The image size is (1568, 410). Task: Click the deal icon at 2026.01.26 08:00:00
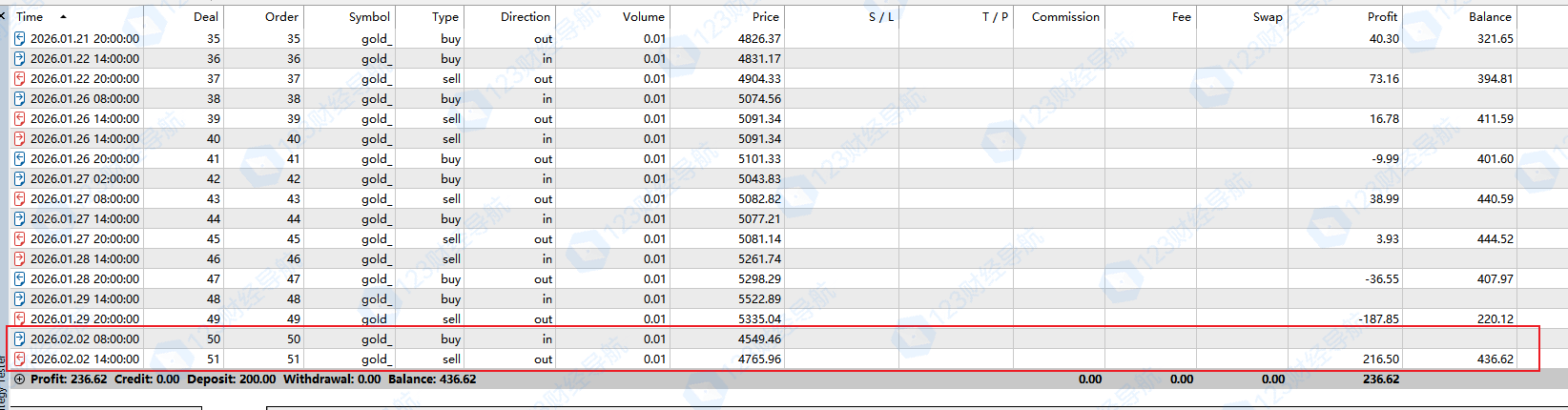[x=19, y=99]
